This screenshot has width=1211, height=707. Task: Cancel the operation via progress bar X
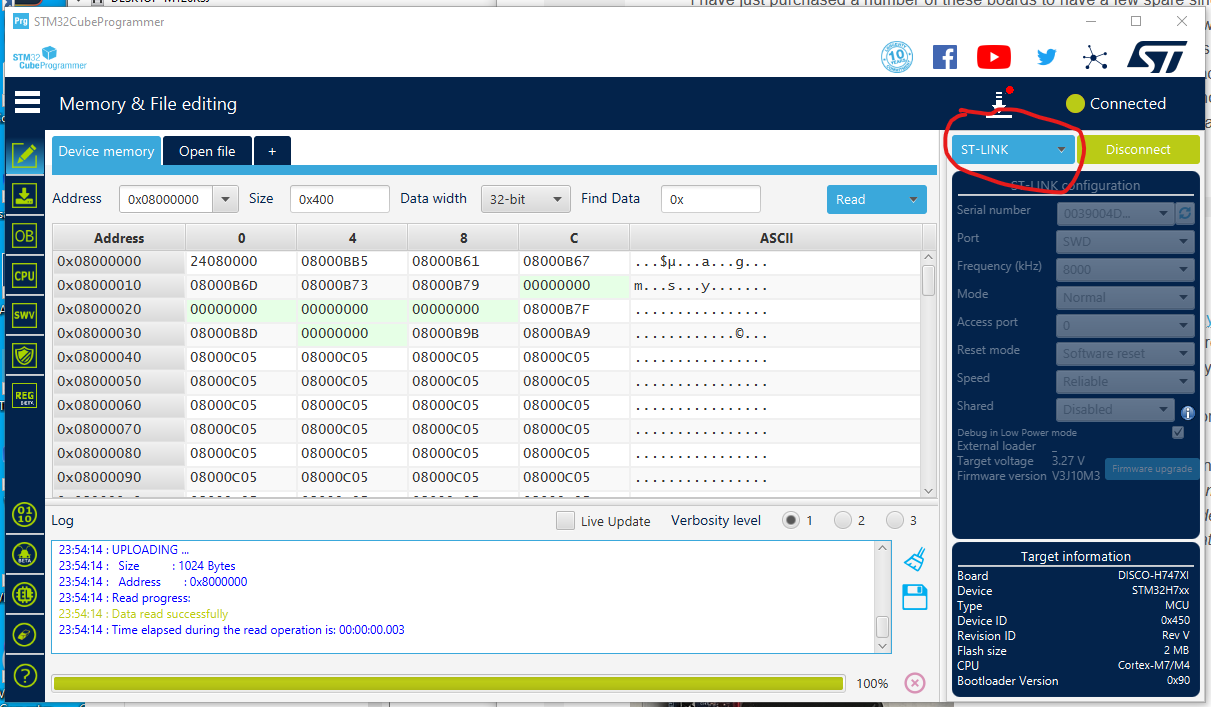click(914, 683)
